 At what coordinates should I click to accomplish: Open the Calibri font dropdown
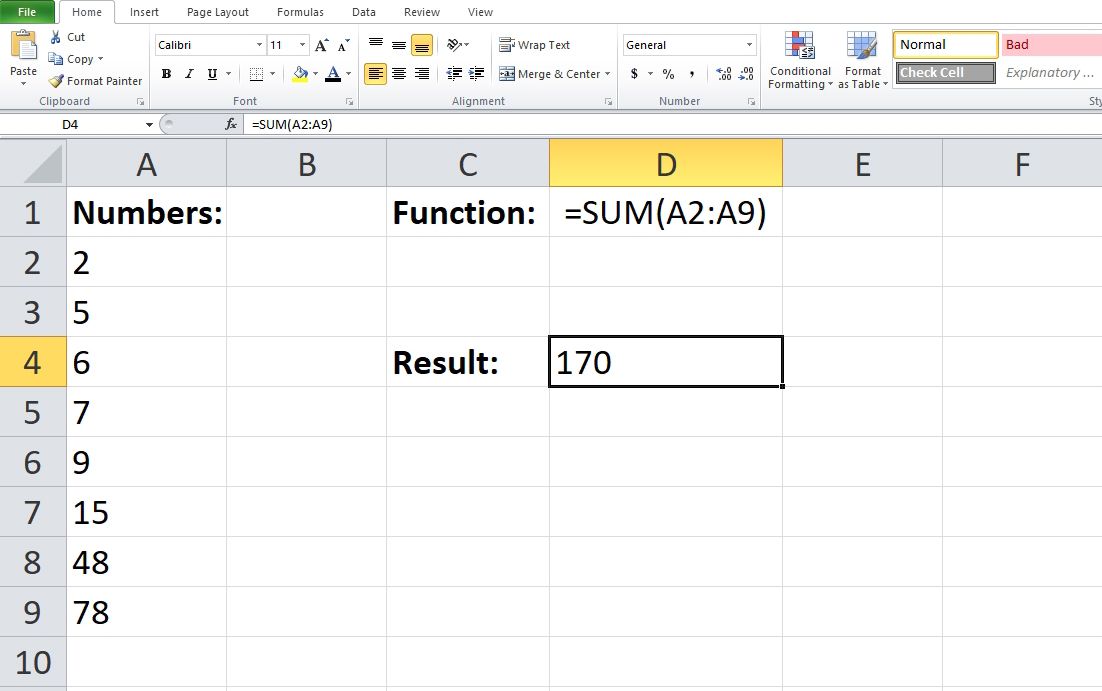pyautogui.click(x=258, y=44)
